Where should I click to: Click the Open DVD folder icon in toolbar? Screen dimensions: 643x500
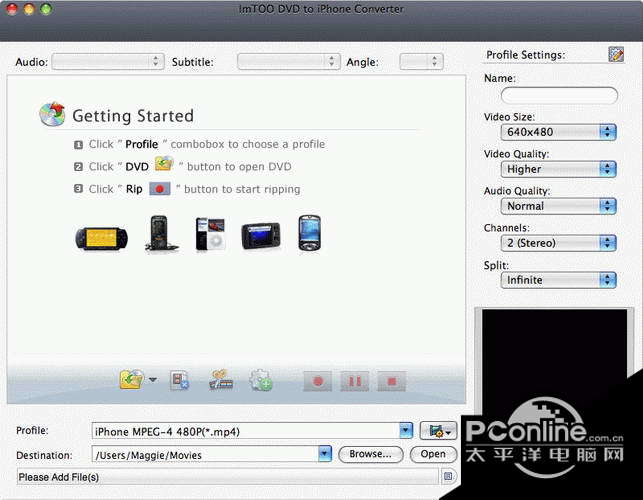131,379
